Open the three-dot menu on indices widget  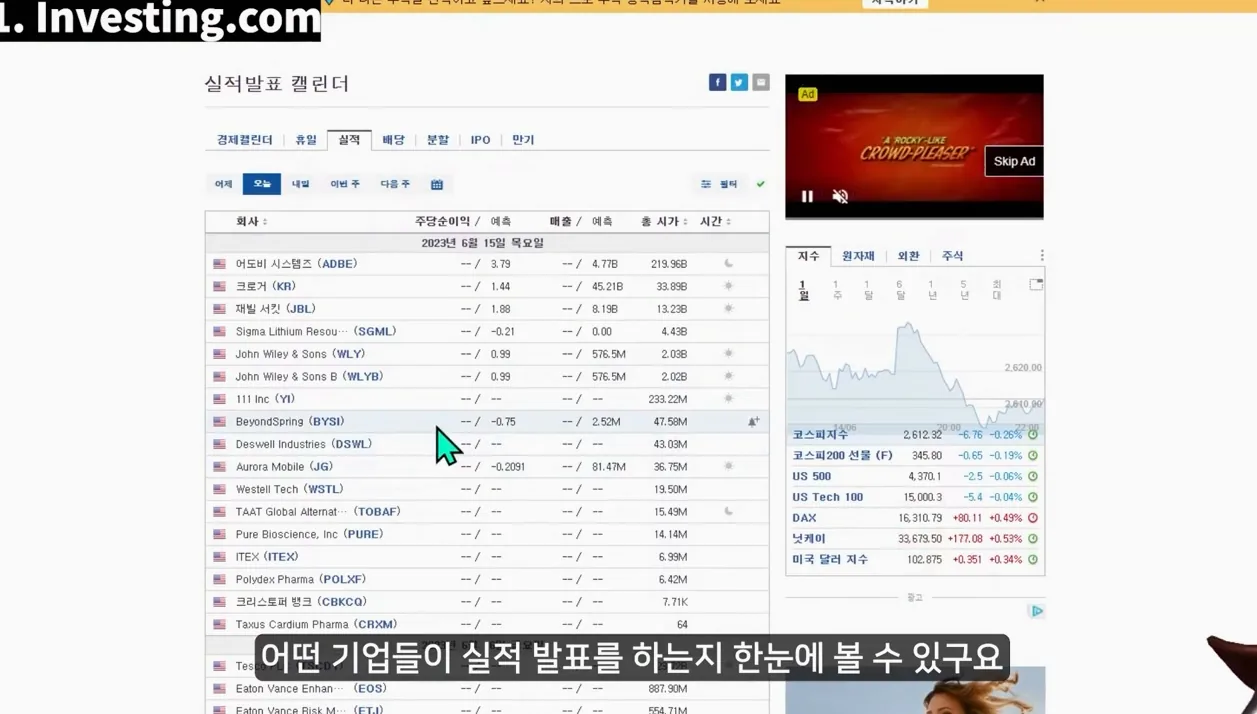(1041, 256)
